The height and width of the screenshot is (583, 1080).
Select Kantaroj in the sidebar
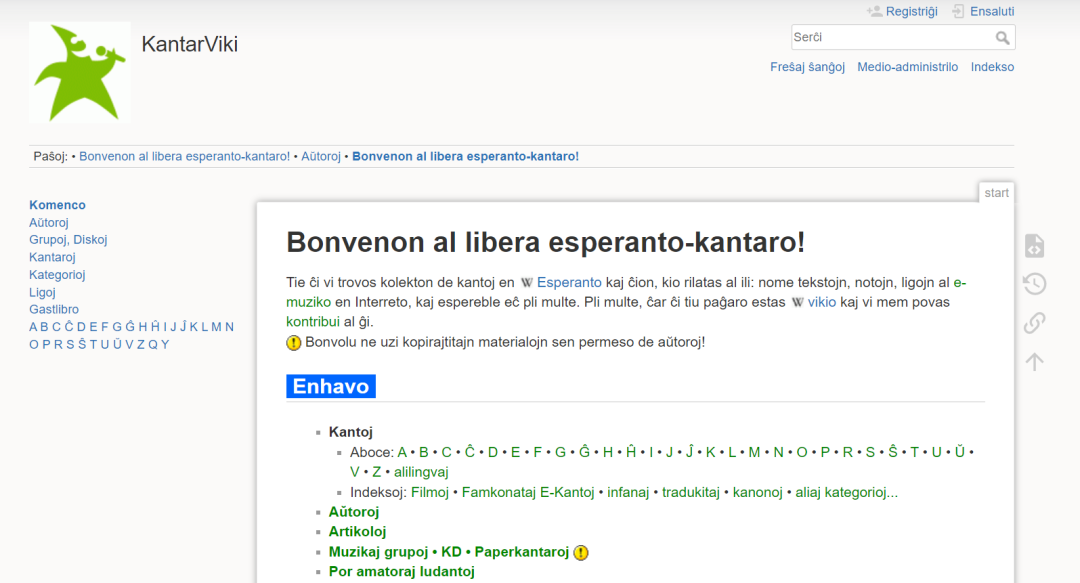point(52,257)
